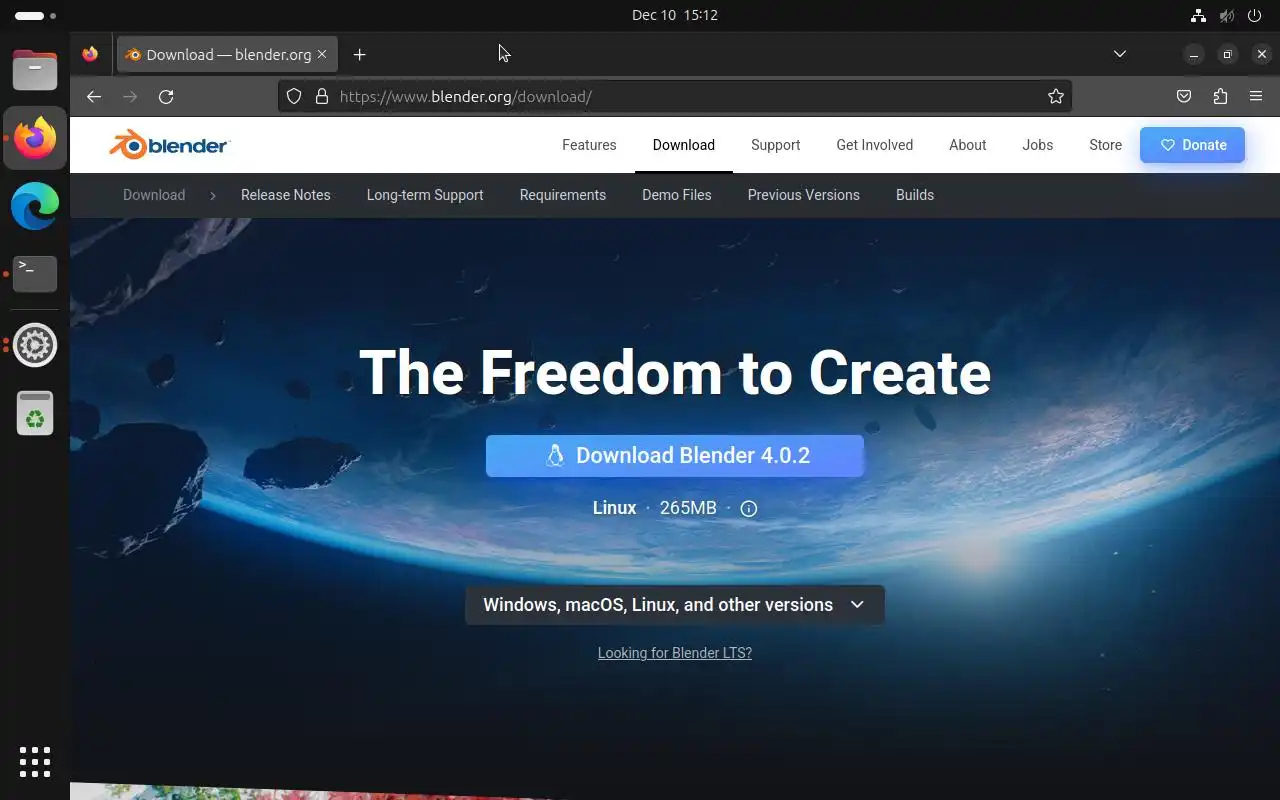Click the Blender logo in site header
The height and width of the screenshot is (800, 1280).
(170, 145)
